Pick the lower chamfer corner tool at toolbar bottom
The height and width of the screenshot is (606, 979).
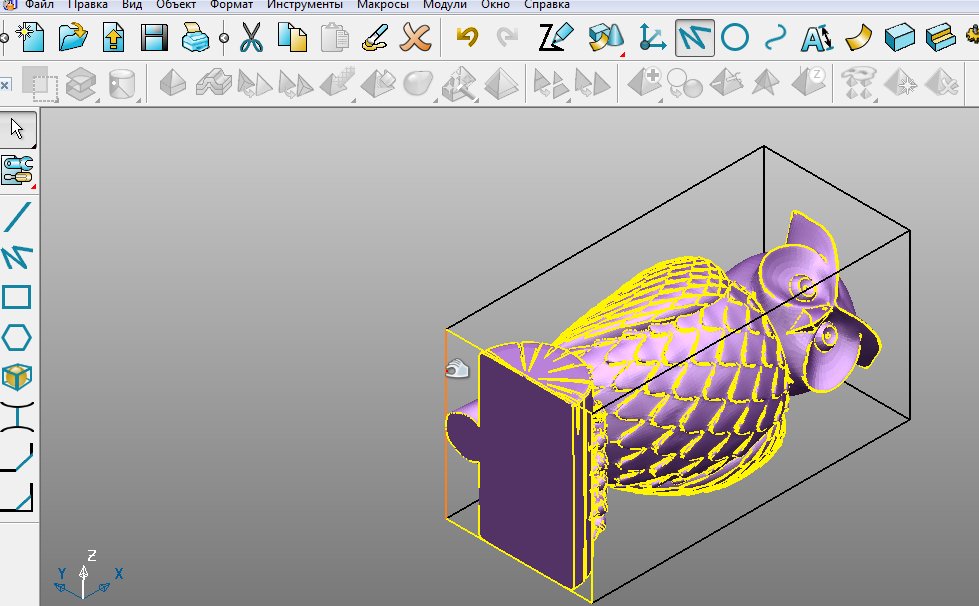17,497
